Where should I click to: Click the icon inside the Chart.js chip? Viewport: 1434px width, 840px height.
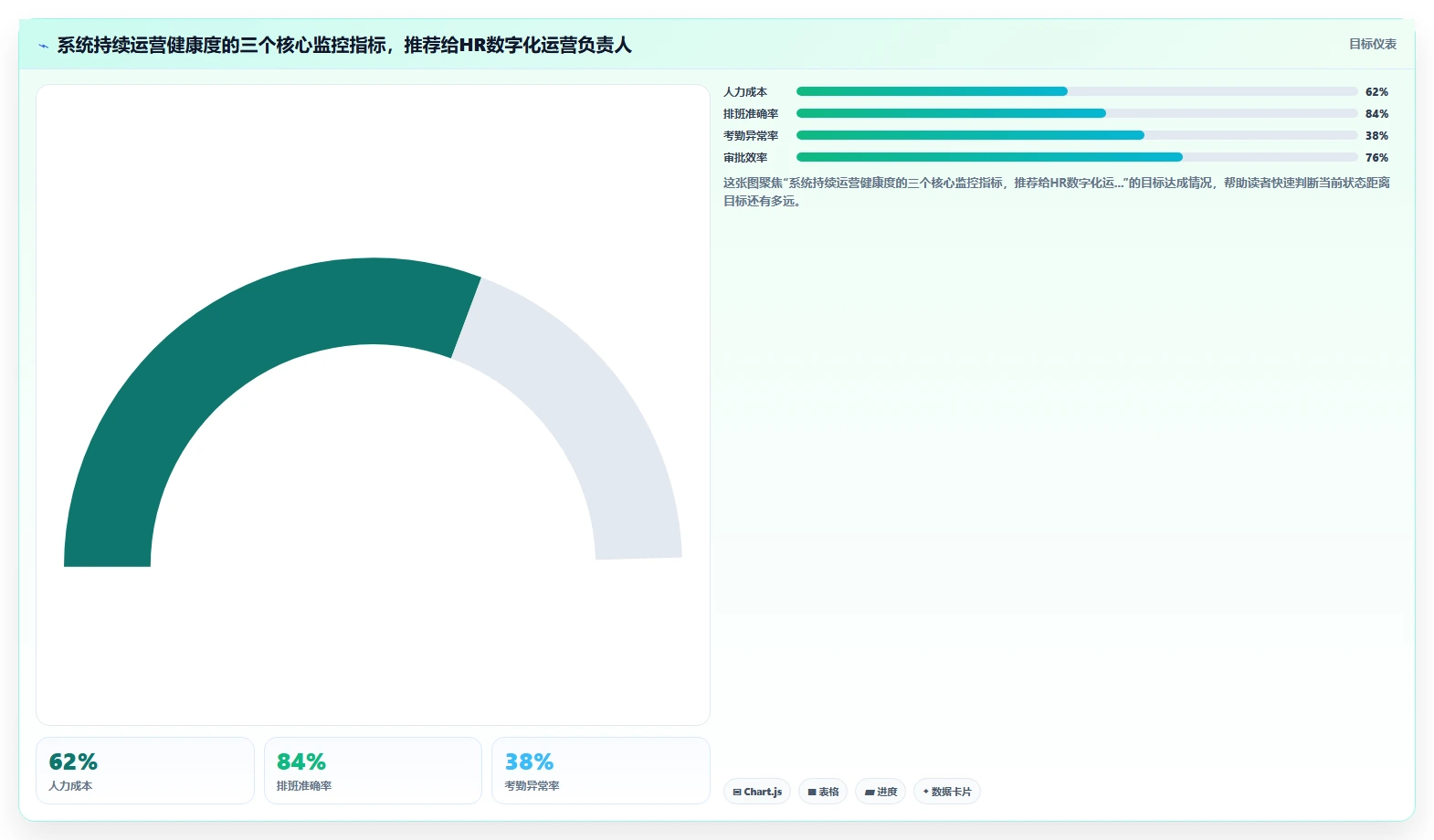[x=737, y=793]
